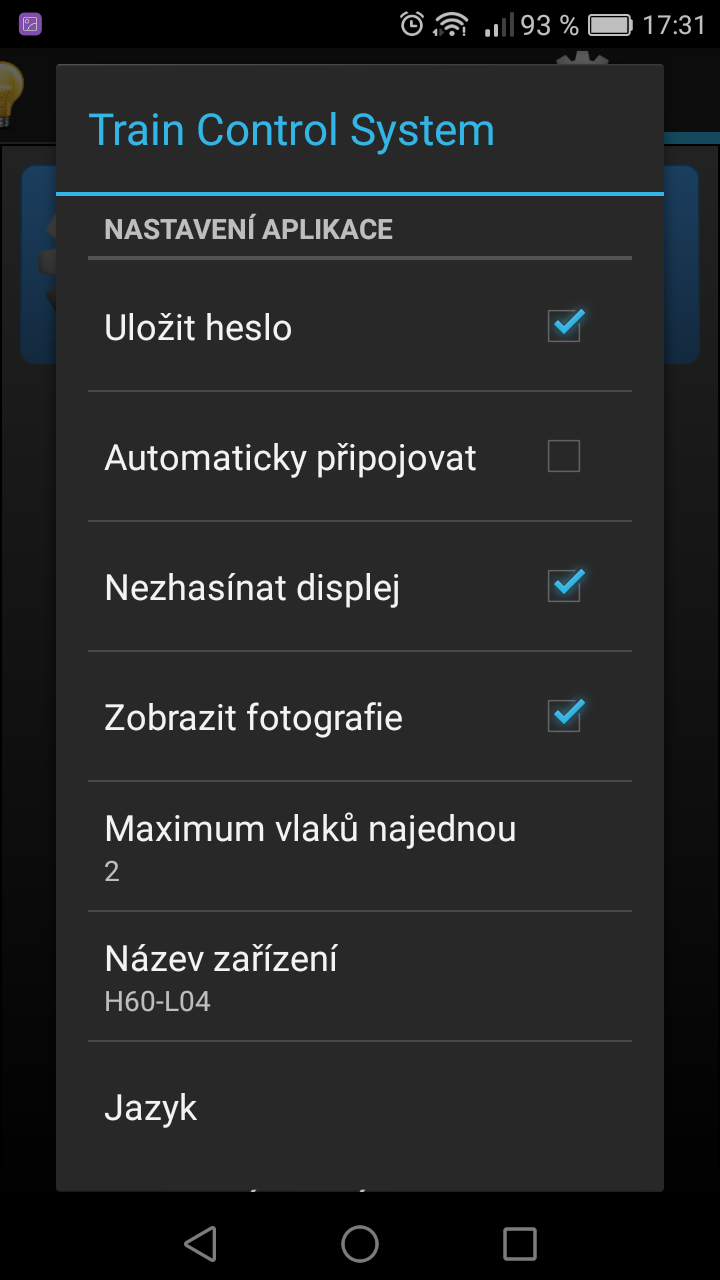The height and width of the screenshot is (1280, 720).
Task: Tap the Wi-Fi status icon
Action: coord(452,24)
